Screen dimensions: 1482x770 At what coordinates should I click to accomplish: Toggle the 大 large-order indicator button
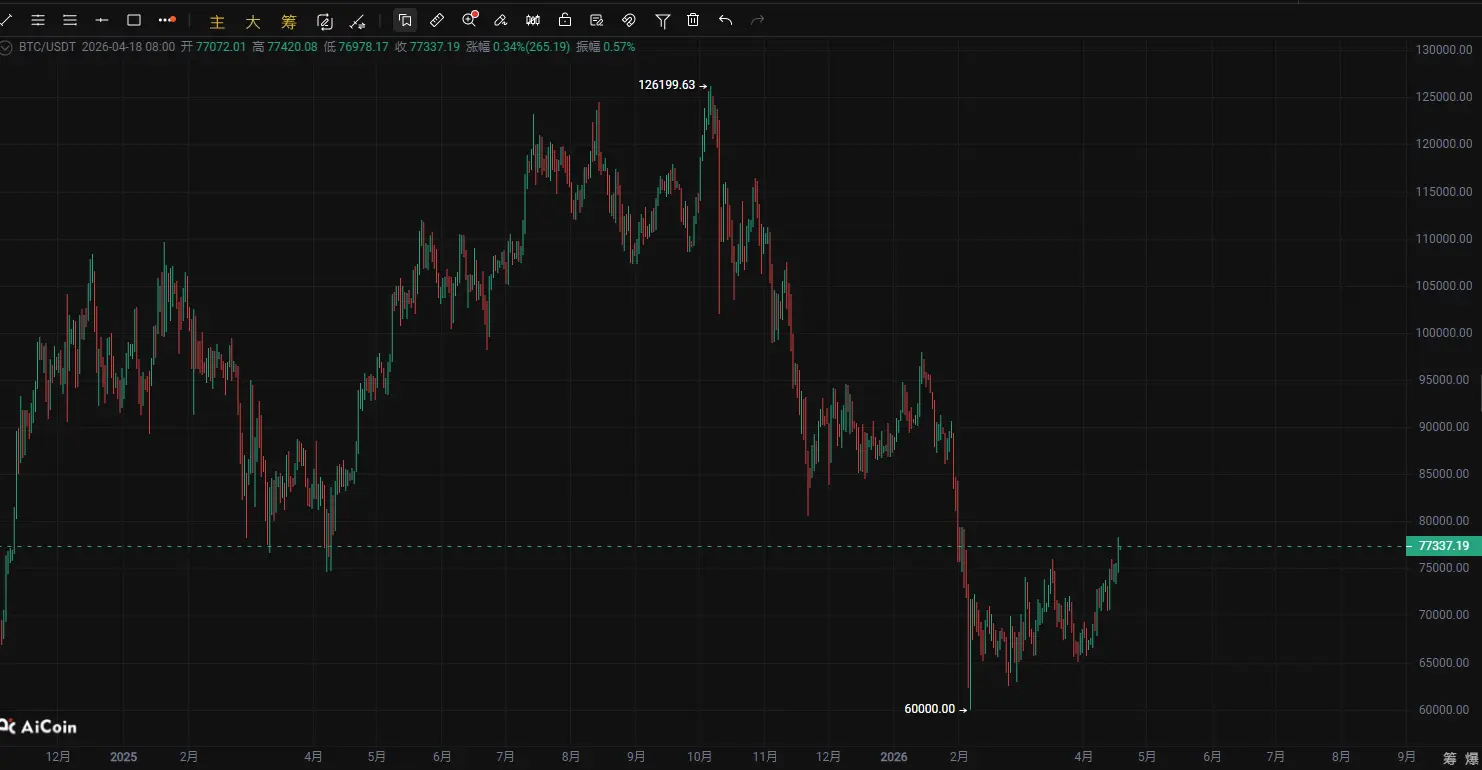(x=253, y=21)
